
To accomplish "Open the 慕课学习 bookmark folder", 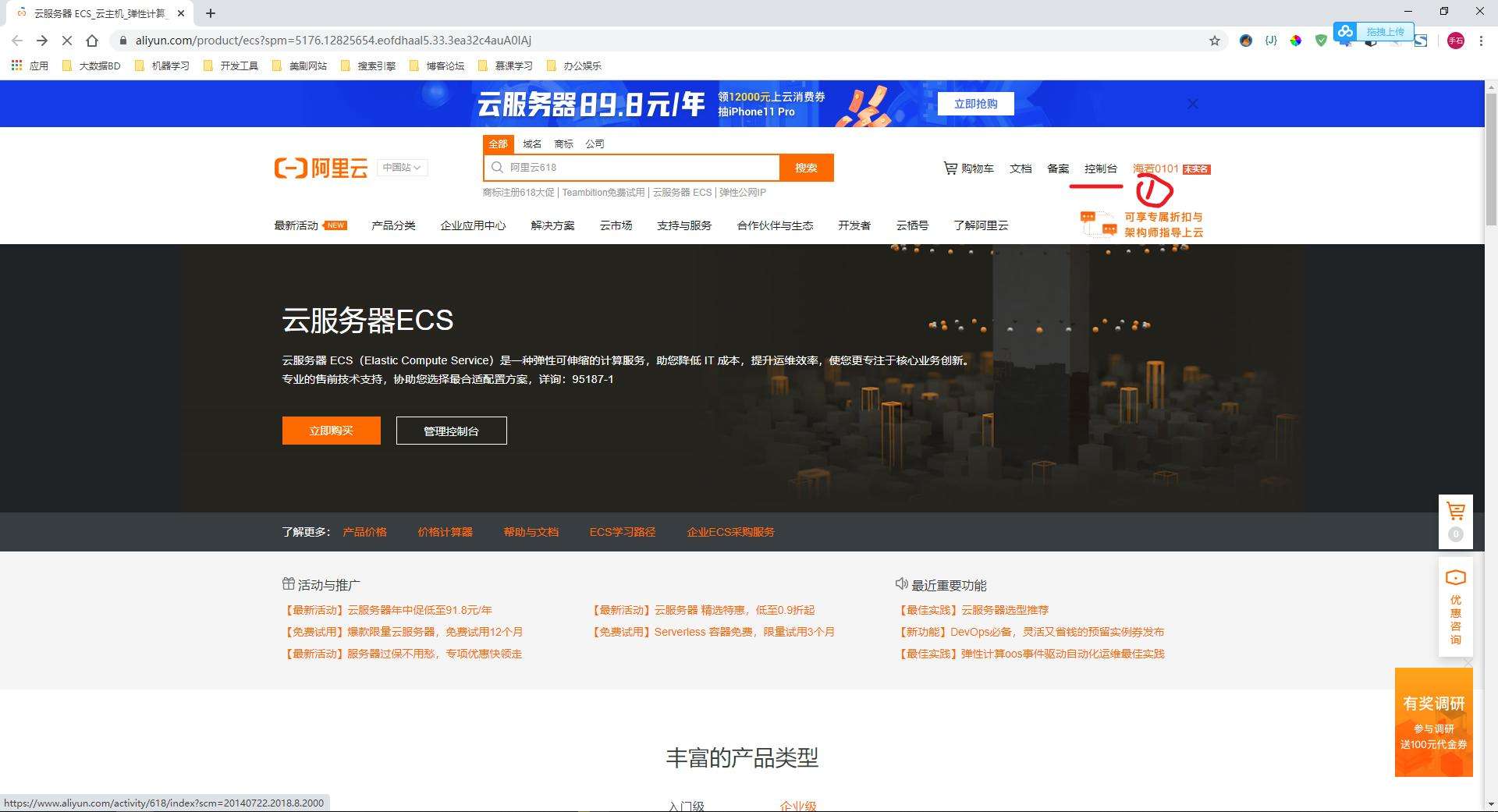I will click(506, 66).
